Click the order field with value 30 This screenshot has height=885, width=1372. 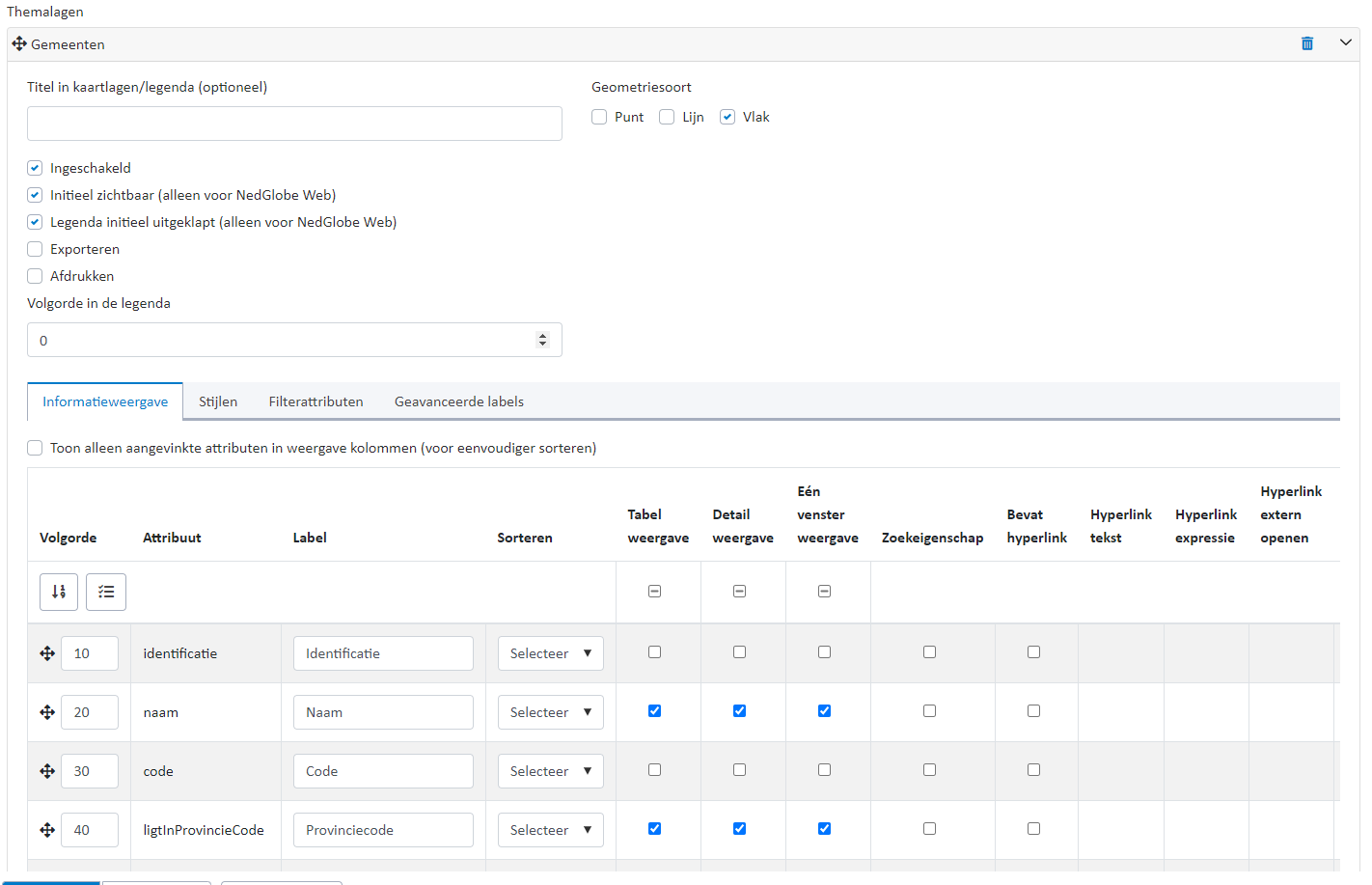coord(90,771)
